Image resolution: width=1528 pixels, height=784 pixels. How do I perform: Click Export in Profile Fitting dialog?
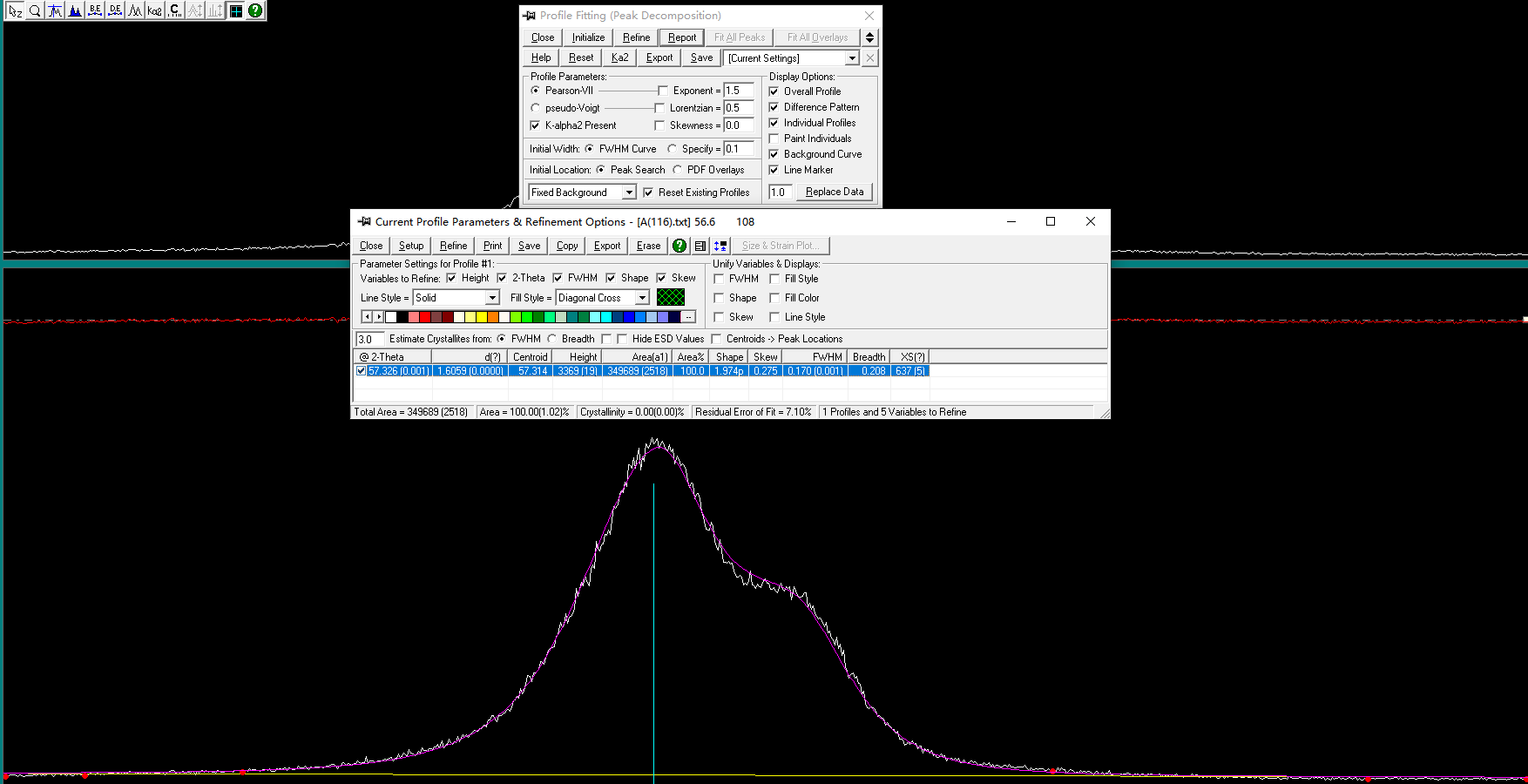click(x=659, y=57)
